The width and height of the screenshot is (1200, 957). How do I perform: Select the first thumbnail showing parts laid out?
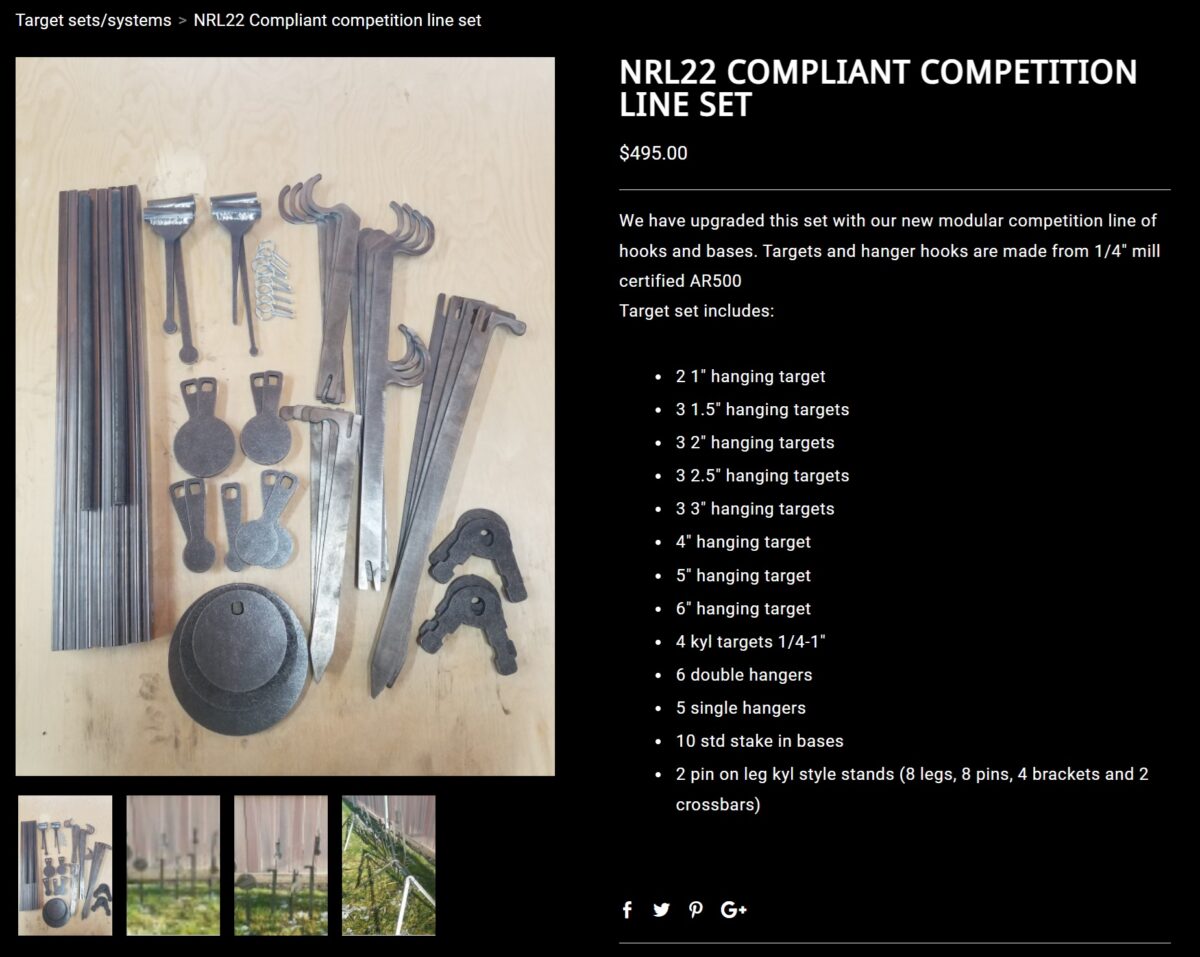point(65,865)
